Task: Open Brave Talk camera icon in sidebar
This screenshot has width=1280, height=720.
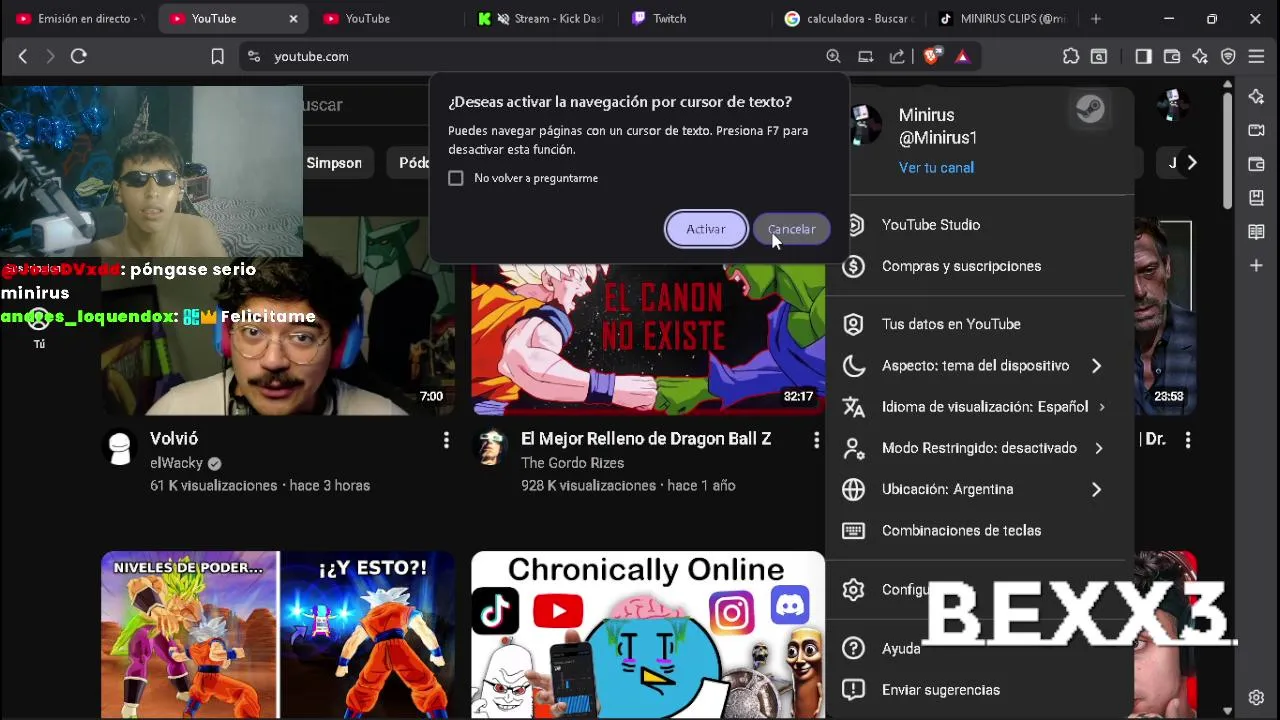Action: point(1257,130)
